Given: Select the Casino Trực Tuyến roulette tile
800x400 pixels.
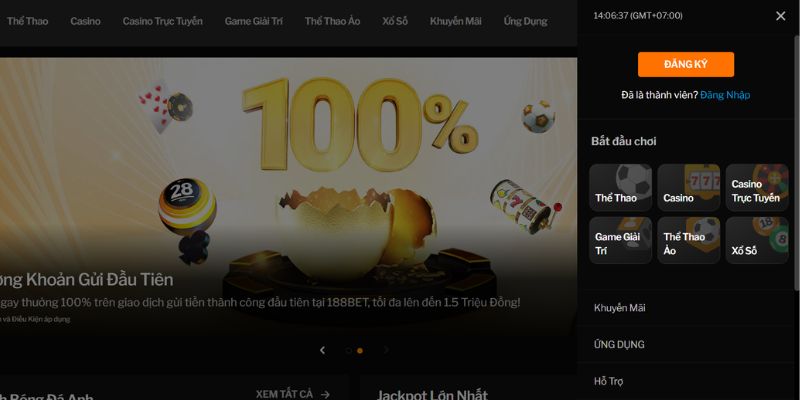Looking at the screenshot, I should [x=757, y=187].
